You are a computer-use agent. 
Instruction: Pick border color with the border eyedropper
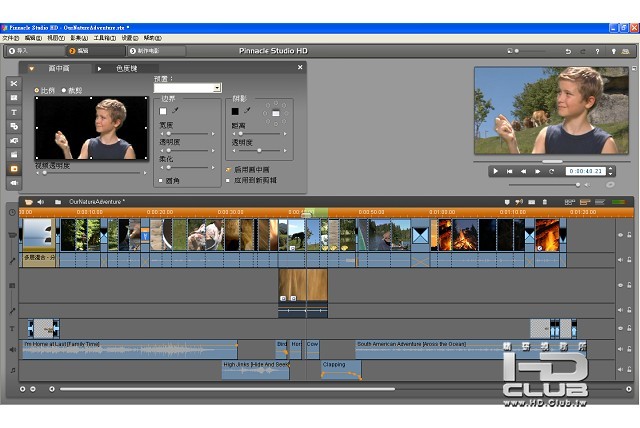coord(175,111)
